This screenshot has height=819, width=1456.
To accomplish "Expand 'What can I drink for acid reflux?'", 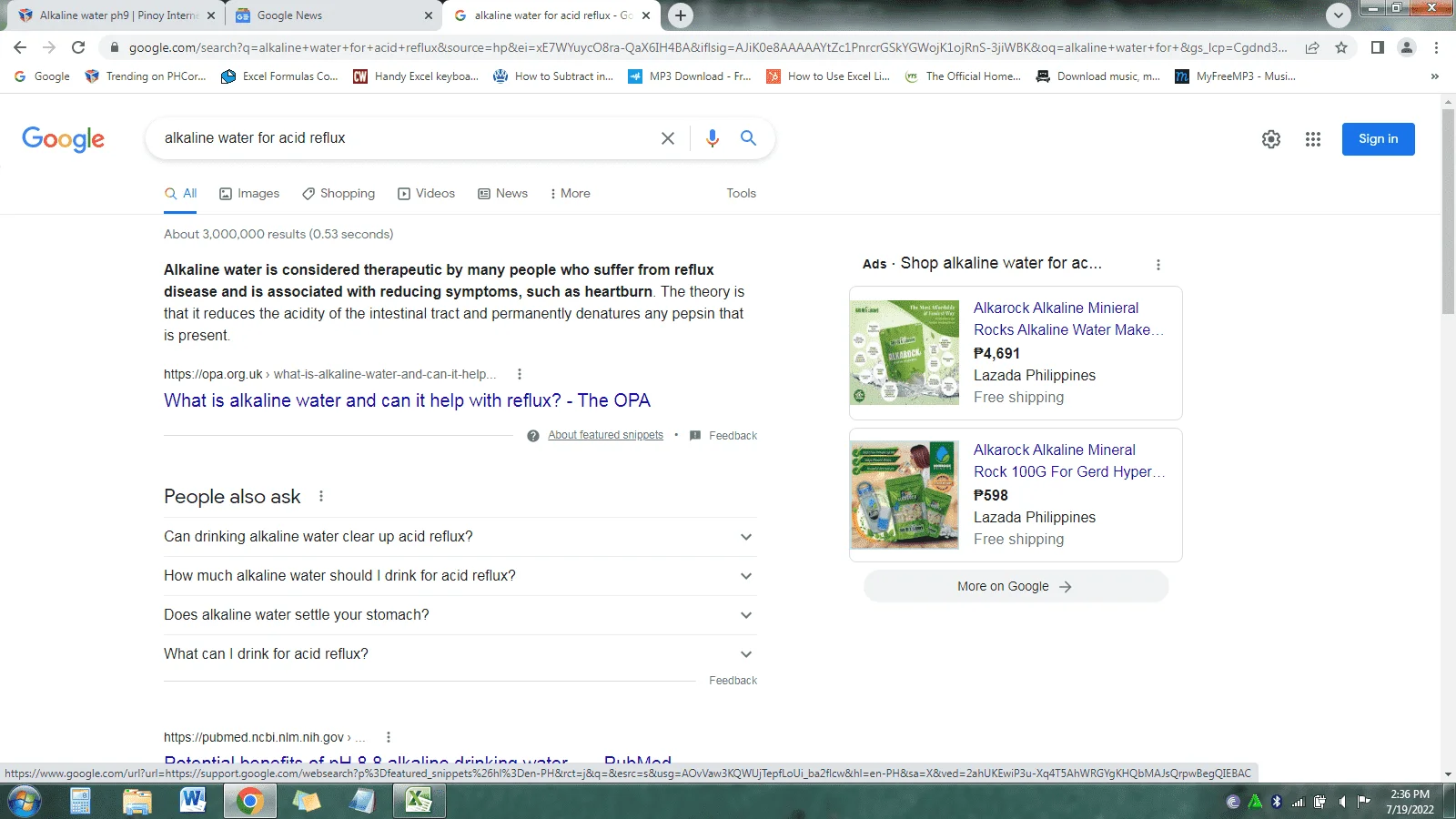I will coord(460,654).
